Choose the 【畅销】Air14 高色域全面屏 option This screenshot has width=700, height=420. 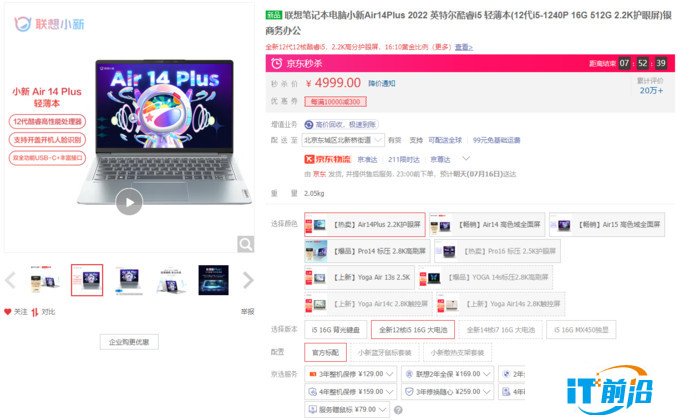coord(487,225)
